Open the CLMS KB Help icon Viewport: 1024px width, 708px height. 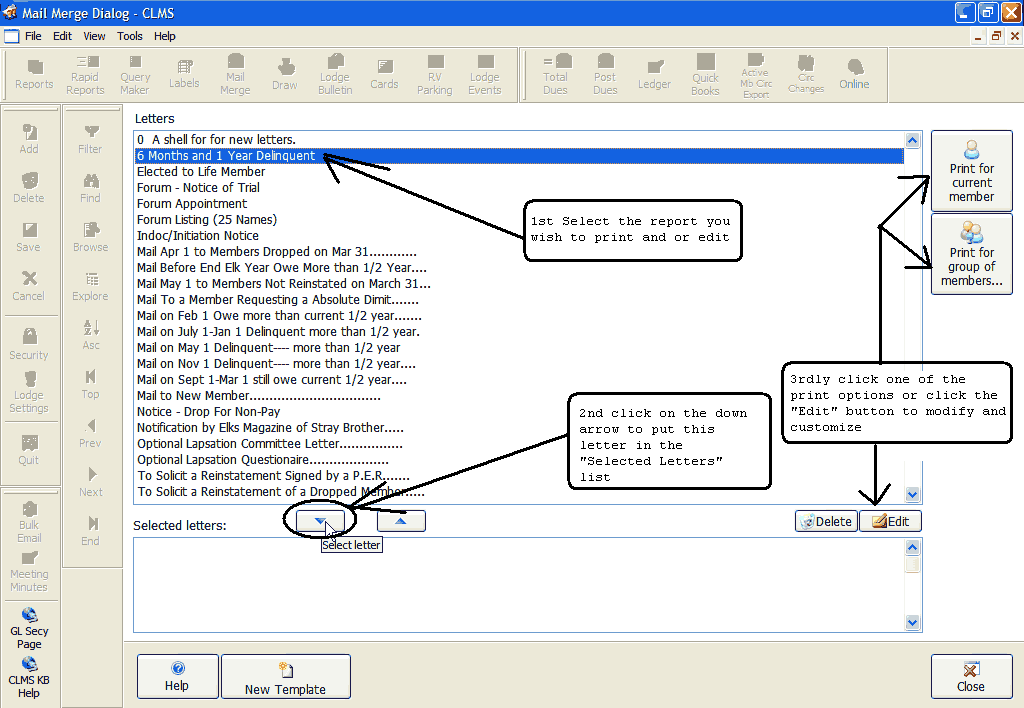pos(29,677)
